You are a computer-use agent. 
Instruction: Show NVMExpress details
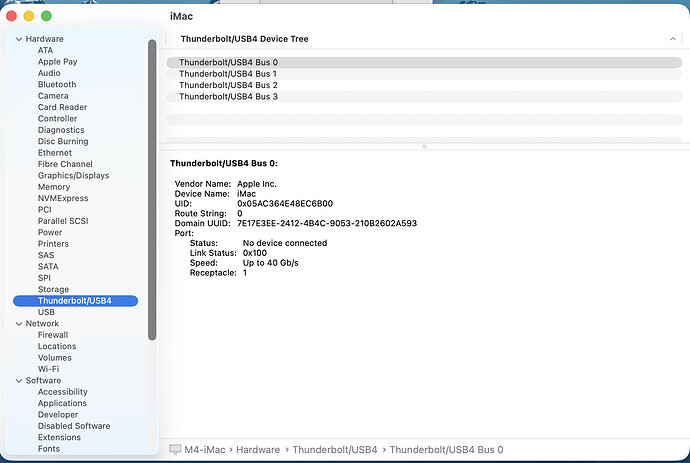pos(63,198)
